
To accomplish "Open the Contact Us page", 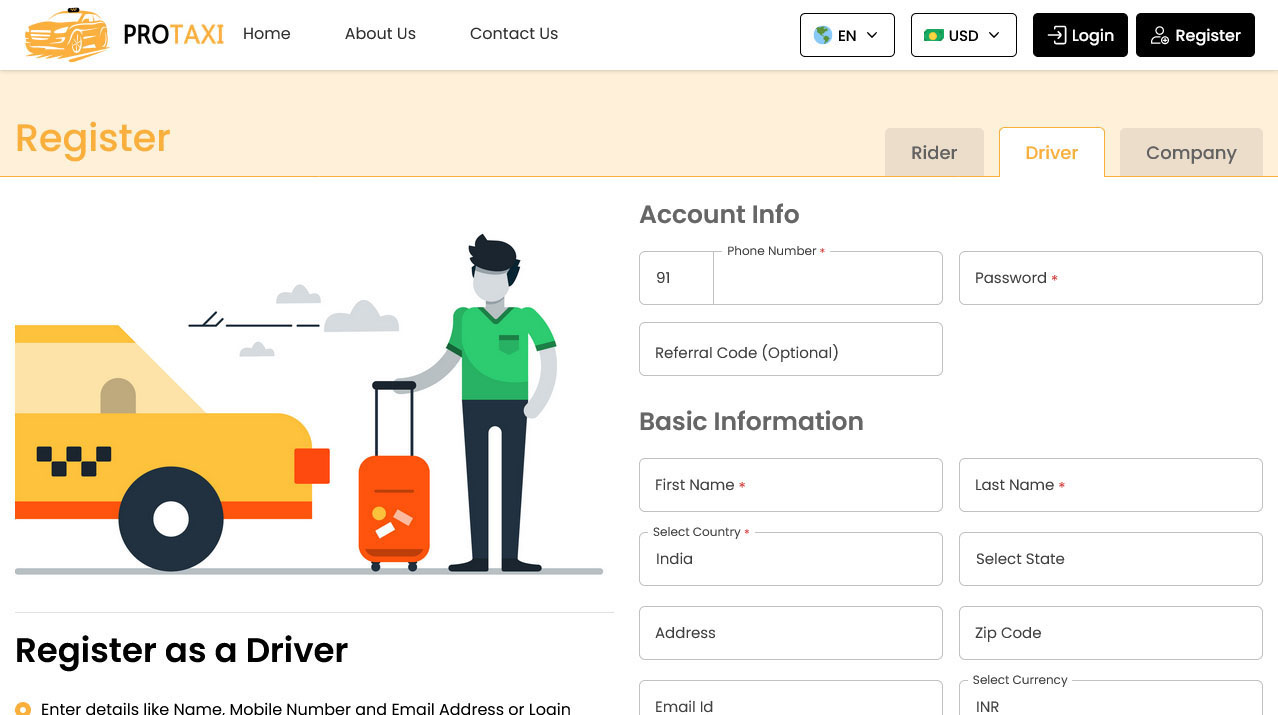I will (513, 33).
